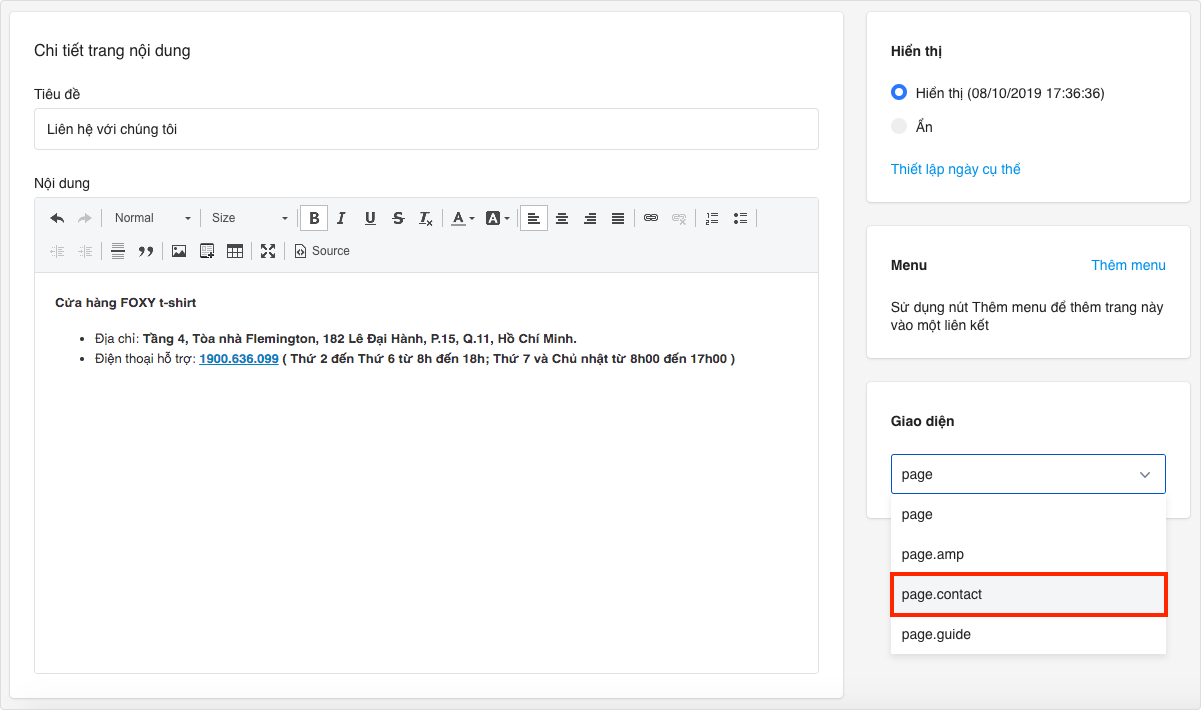1201x710 pixels.
Task: Apply italic formatting to text
Action: (341, 218)
